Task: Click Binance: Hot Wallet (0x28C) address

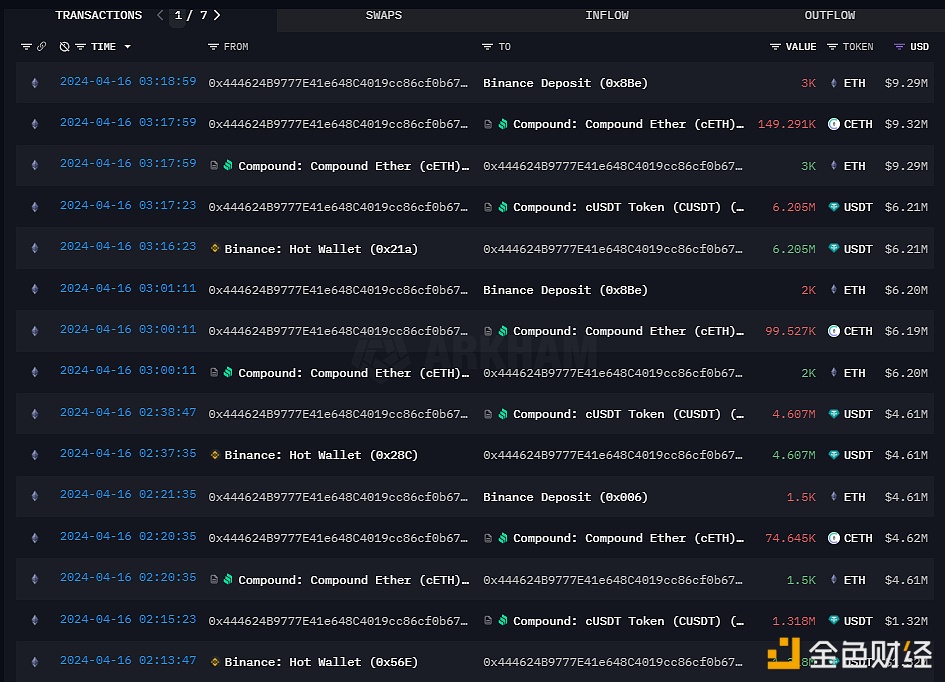Action: (320, 455)
